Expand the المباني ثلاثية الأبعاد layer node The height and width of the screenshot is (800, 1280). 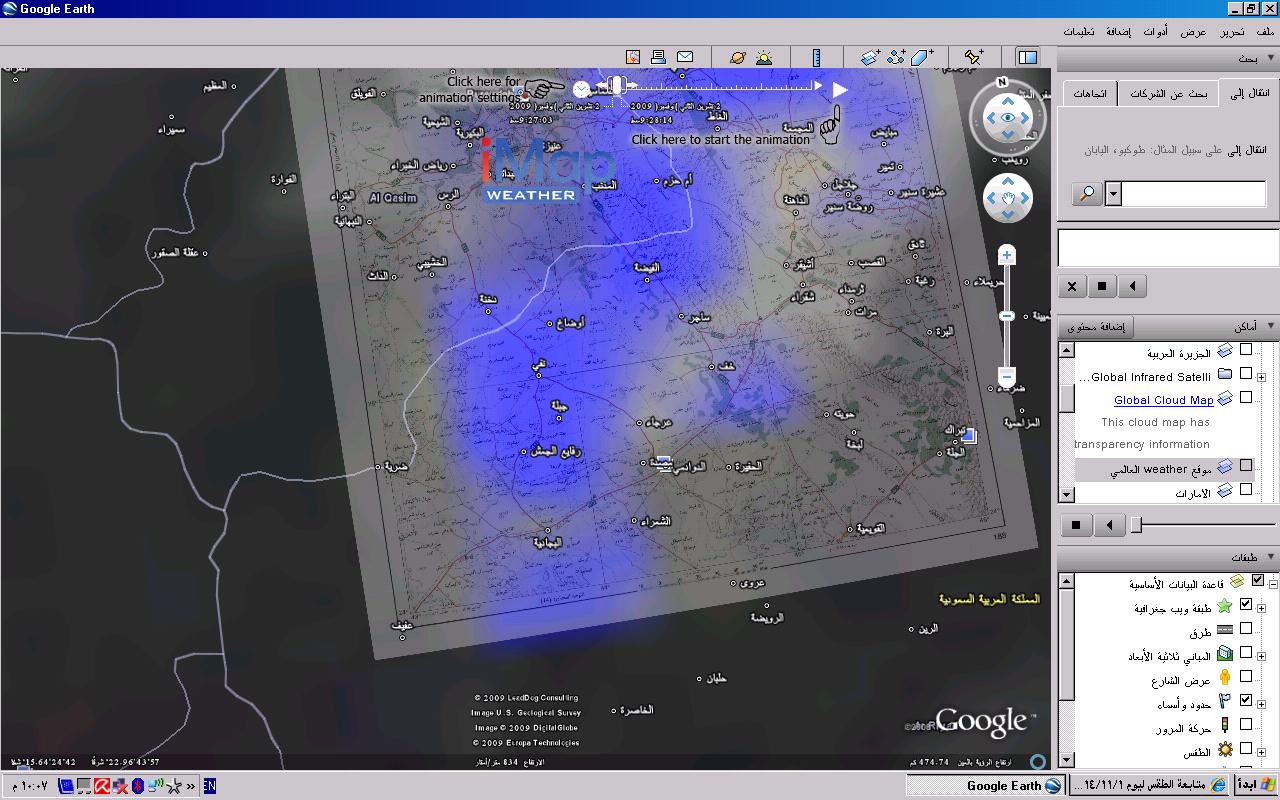point(1262,656)
